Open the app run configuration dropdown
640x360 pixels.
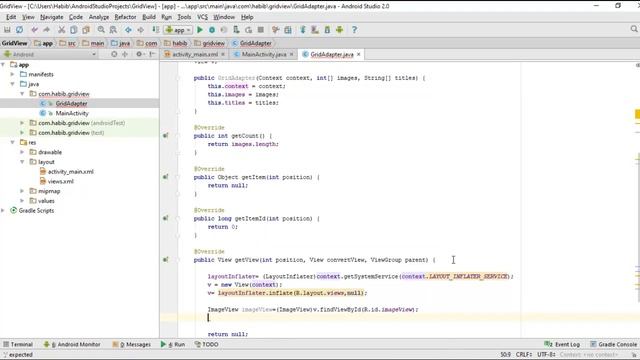click(x=178, y=30)
